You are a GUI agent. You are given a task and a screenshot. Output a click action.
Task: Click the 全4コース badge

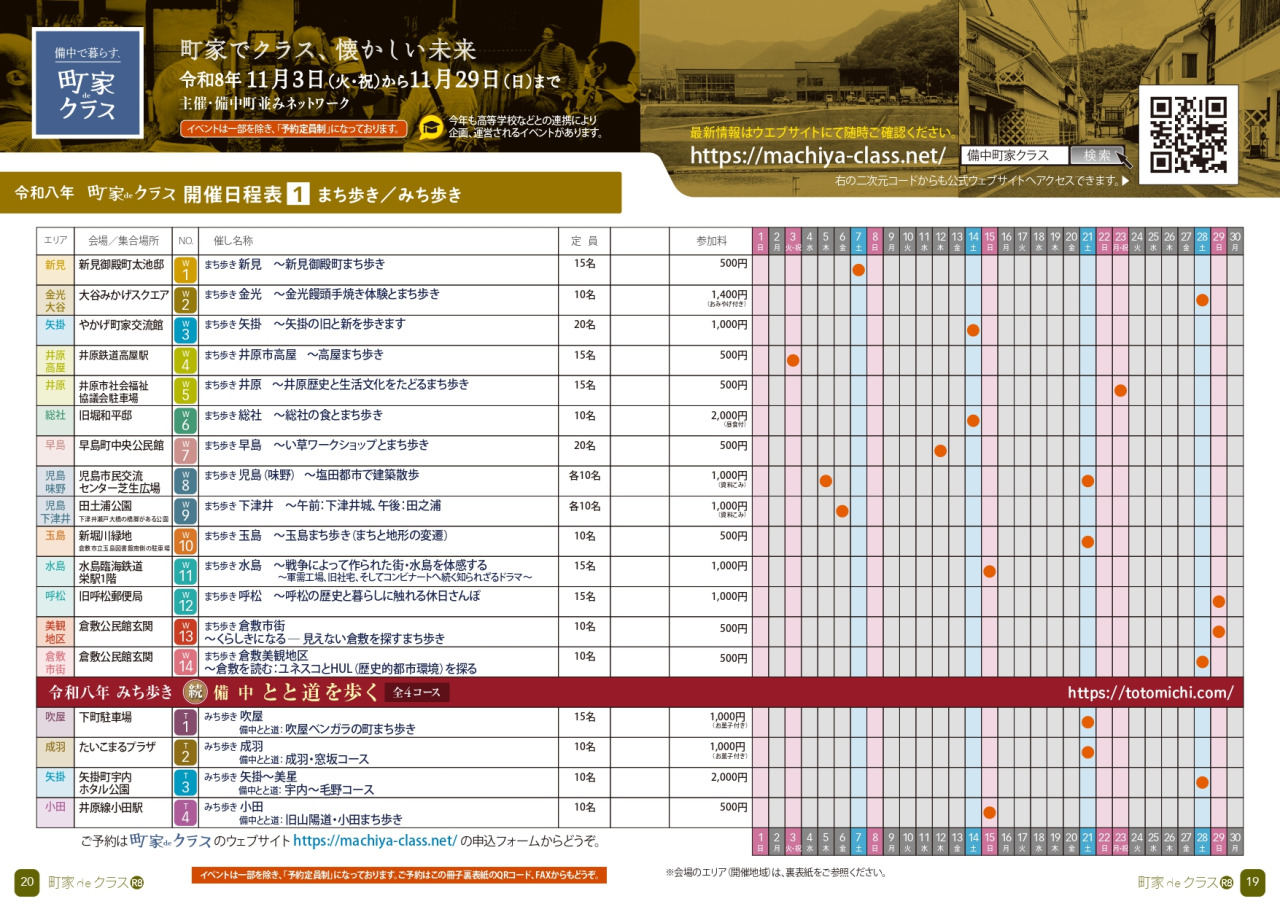point(417,692)
